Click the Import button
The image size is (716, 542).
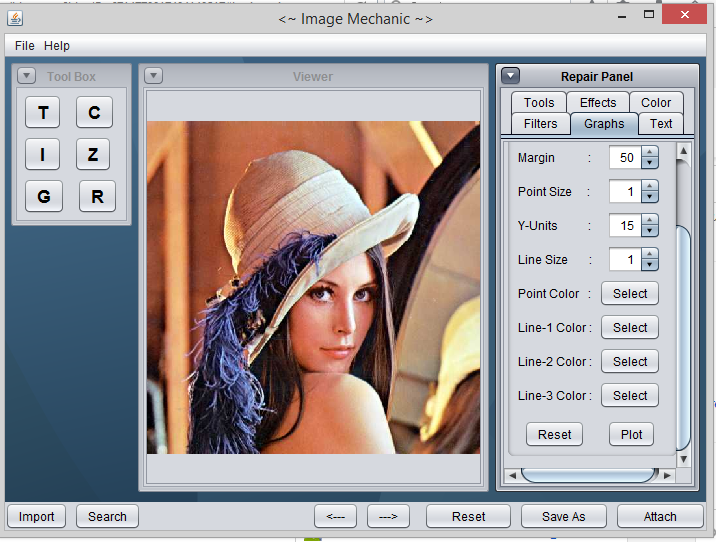pos(37,516)
